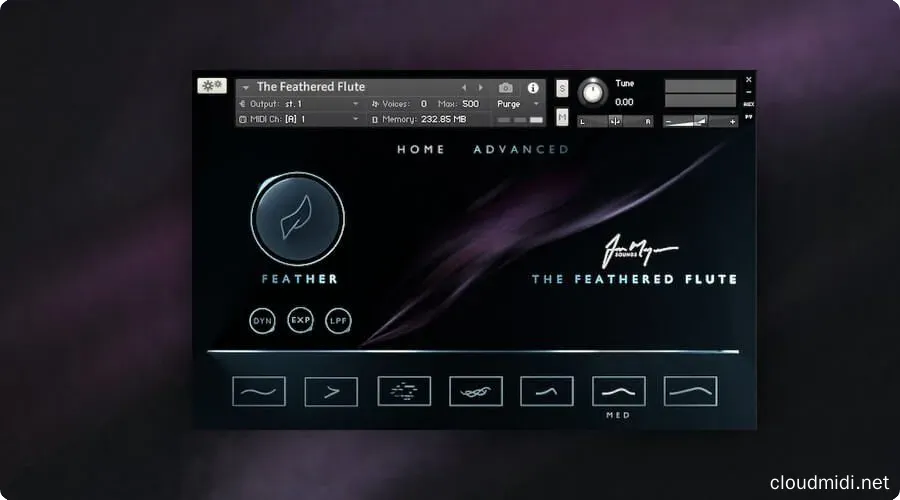The height and width of the screenshot is (500, 900).
Task: Select the long swell articulation box
Action: 690,391
